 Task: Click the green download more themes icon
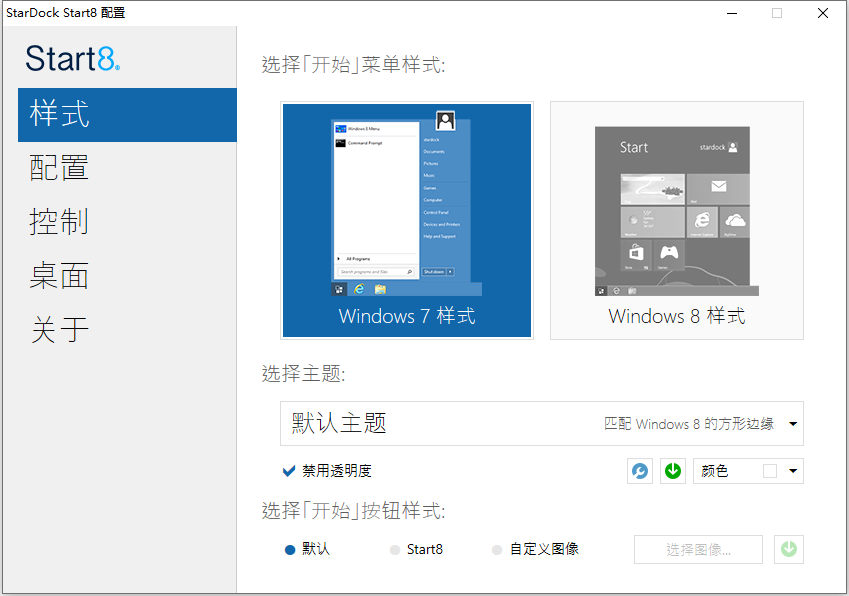pyautogui.click(x=673, y=470)
